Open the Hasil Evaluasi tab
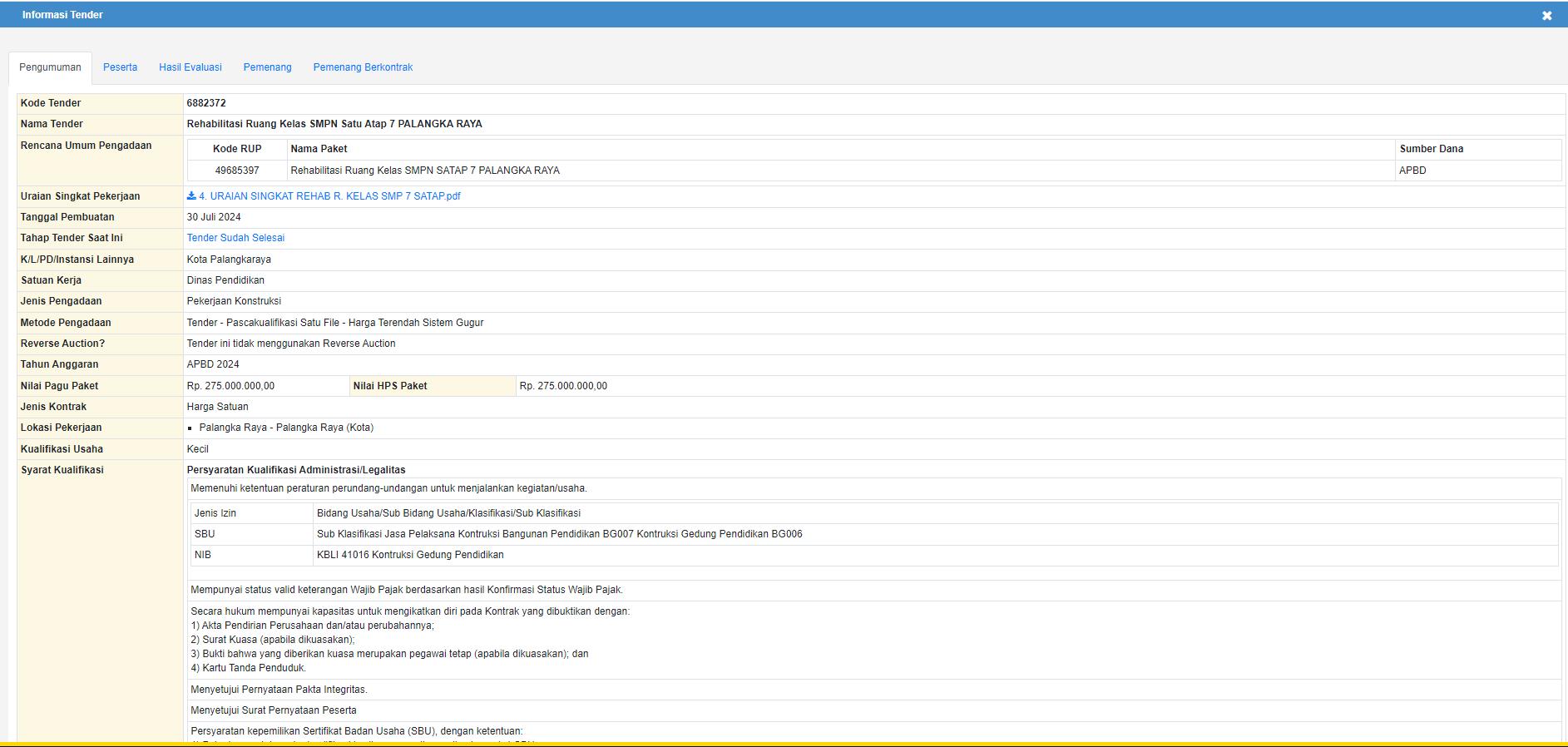The image size is (1568, 747). 190,67
